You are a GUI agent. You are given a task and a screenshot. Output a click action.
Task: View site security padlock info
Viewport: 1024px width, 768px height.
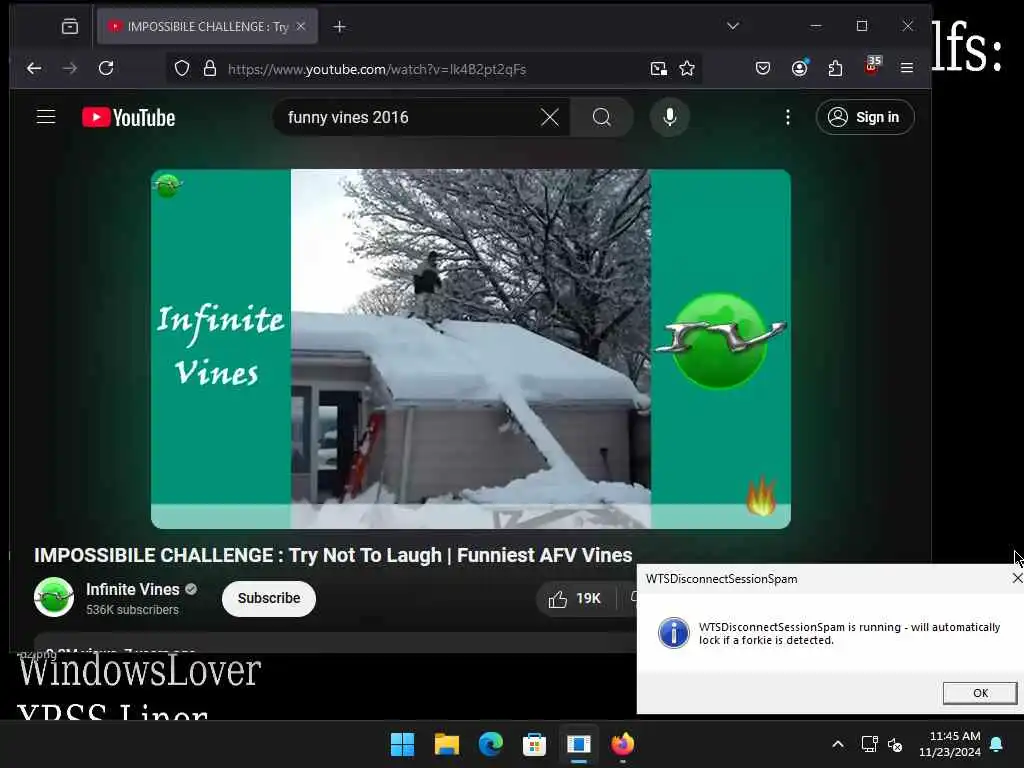(x=210, y=69)
